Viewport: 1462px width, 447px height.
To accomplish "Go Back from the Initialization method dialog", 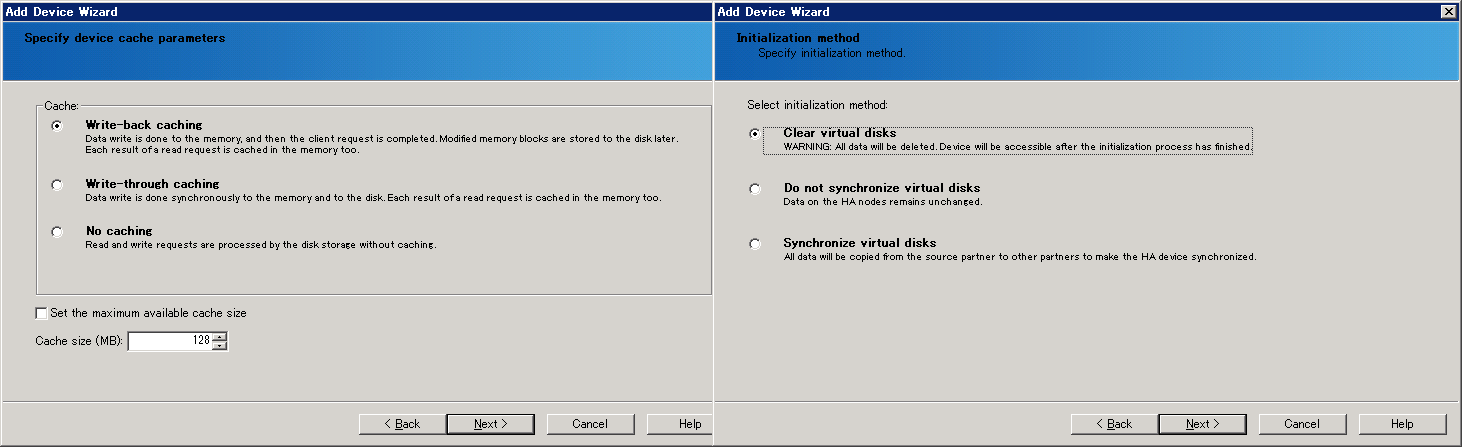I will 1115,424.
